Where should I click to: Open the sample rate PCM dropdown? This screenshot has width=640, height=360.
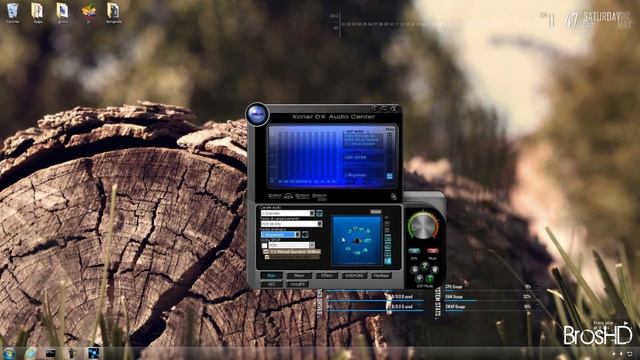pyautogui.click(x=292, y=224)
